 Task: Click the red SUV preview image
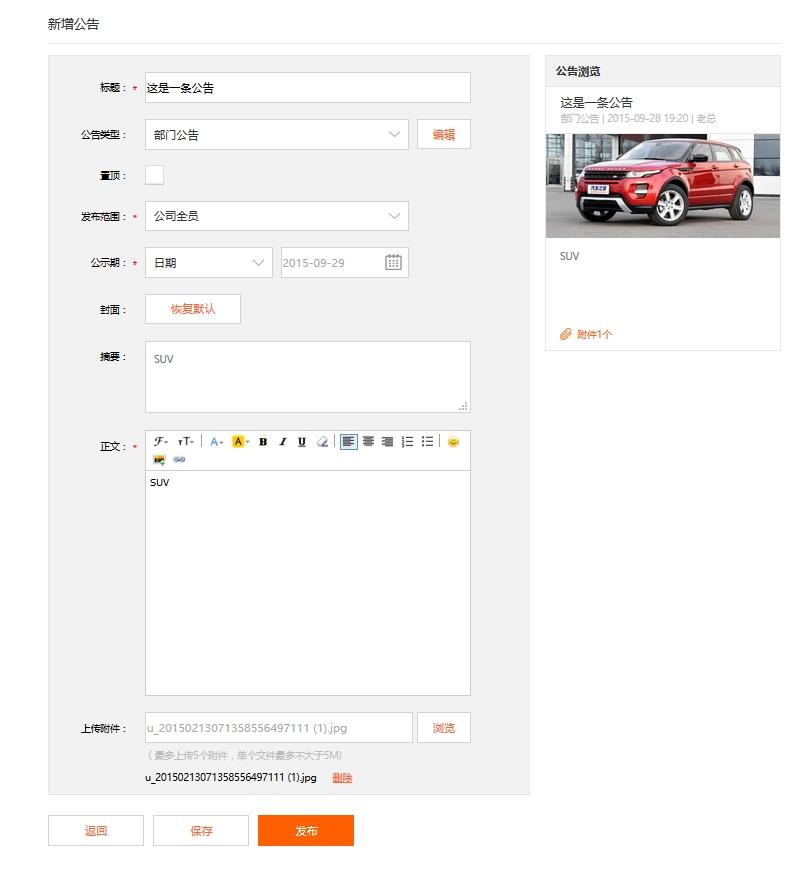[x=662, y=186]
